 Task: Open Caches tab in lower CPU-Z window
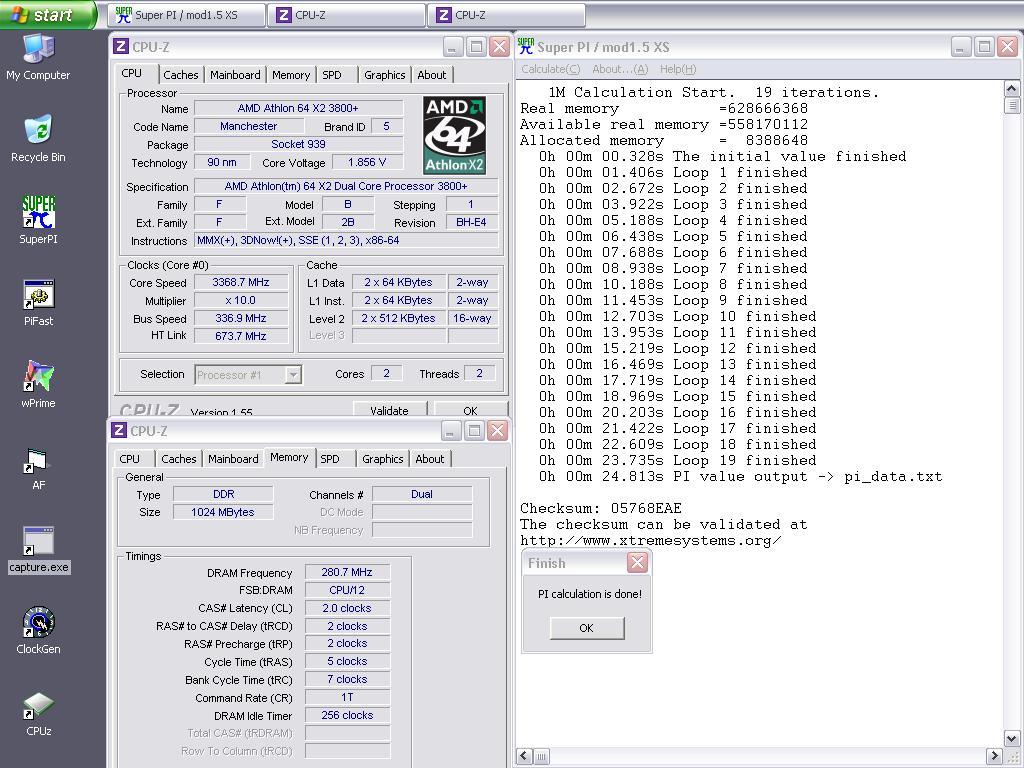(179, 459)
